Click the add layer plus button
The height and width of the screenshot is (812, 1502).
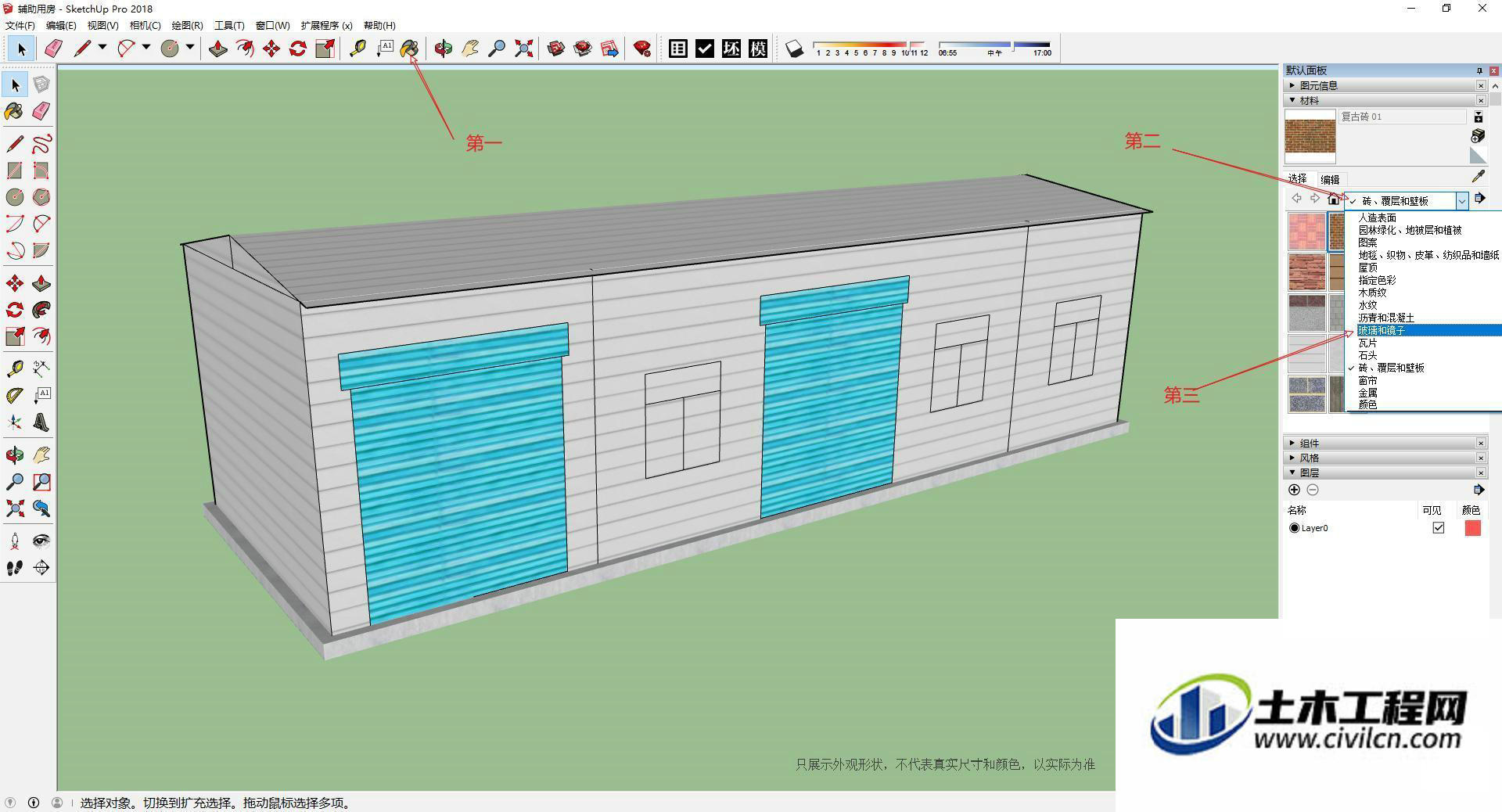(1294, 490)
